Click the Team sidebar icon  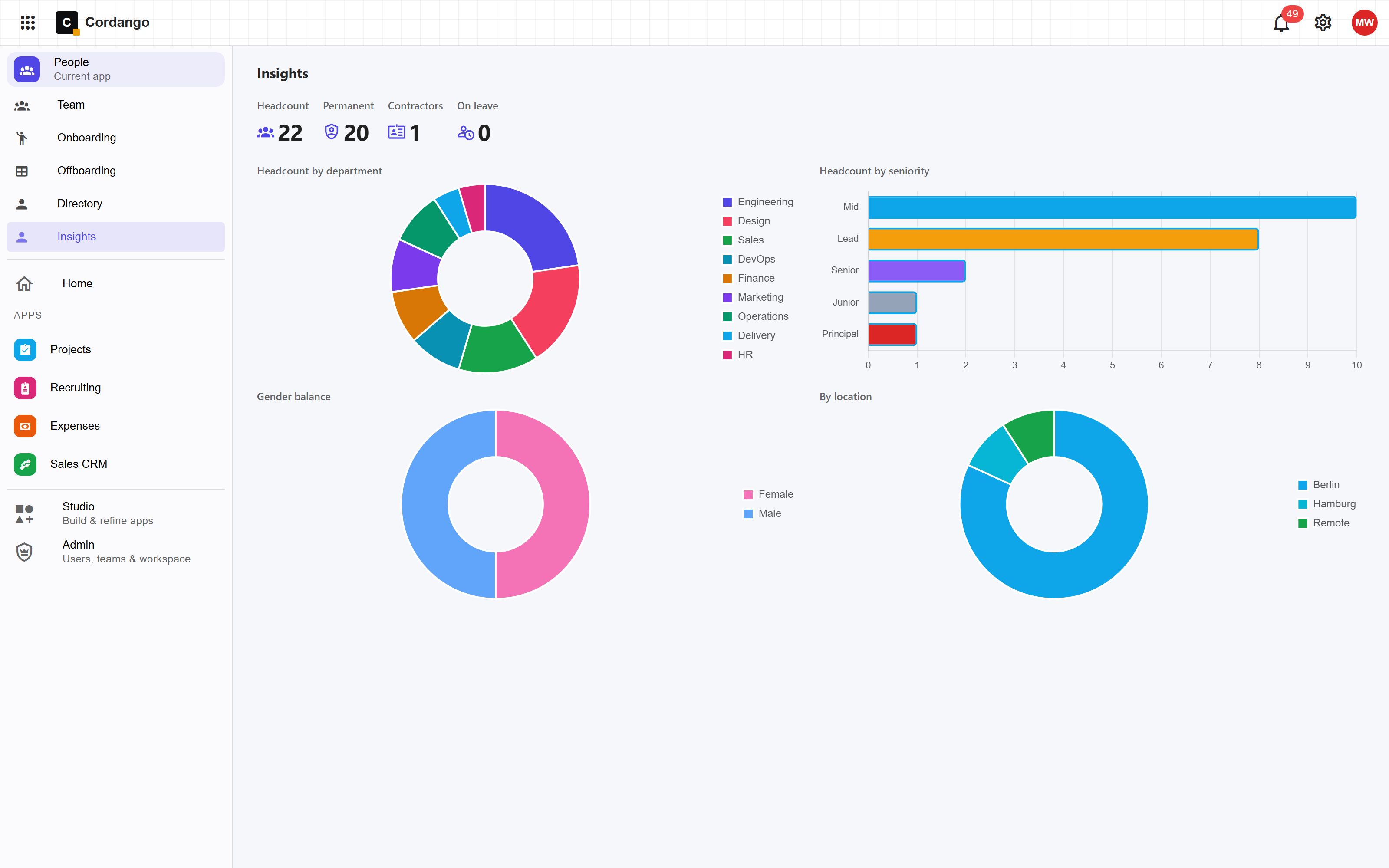[x=22, y=105]
